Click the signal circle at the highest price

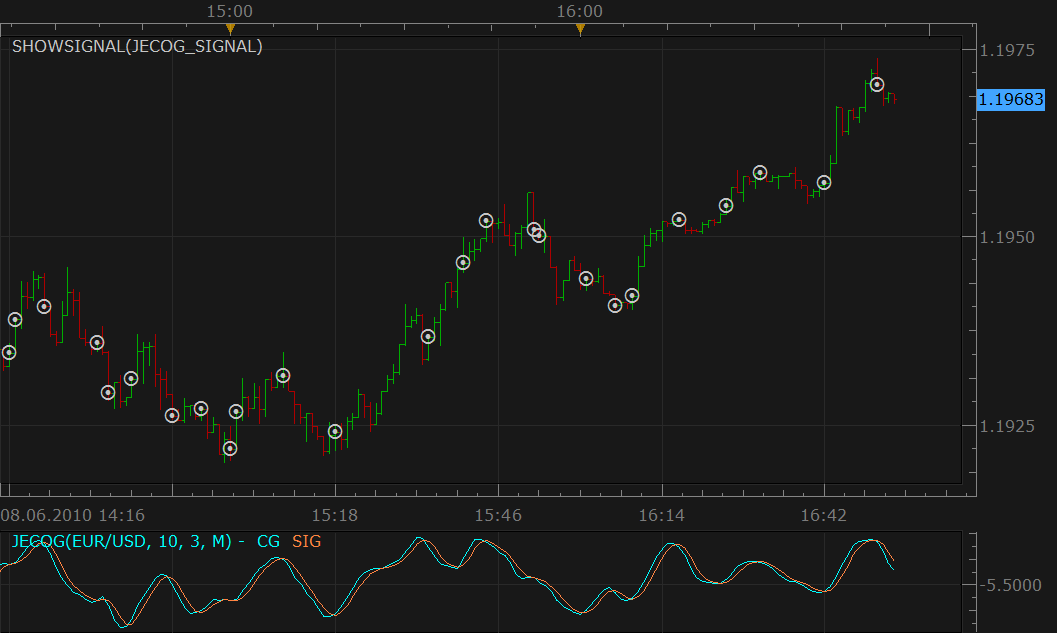click(877, 85)
